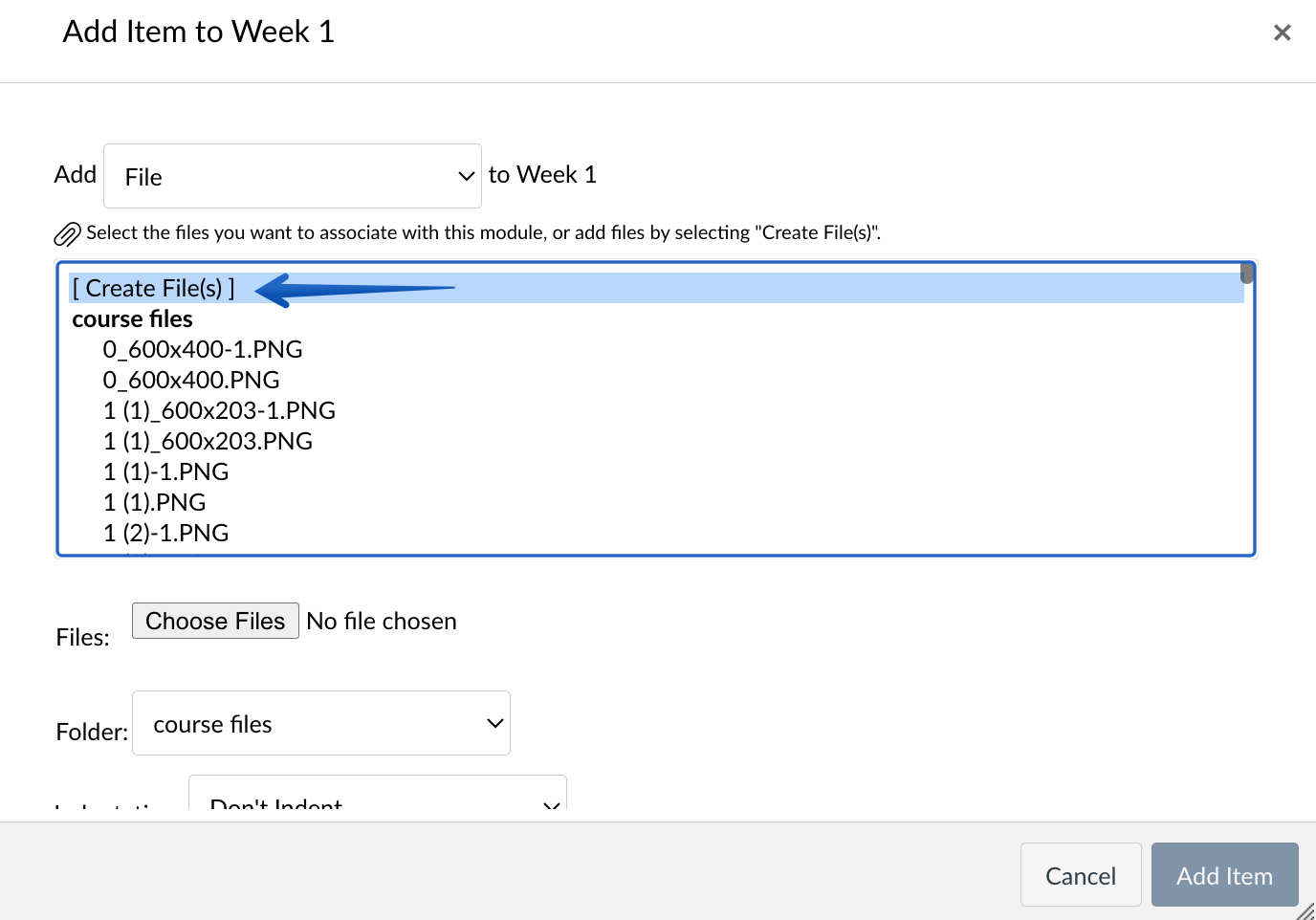Click the Cancel button

[x=1081, y=874]
